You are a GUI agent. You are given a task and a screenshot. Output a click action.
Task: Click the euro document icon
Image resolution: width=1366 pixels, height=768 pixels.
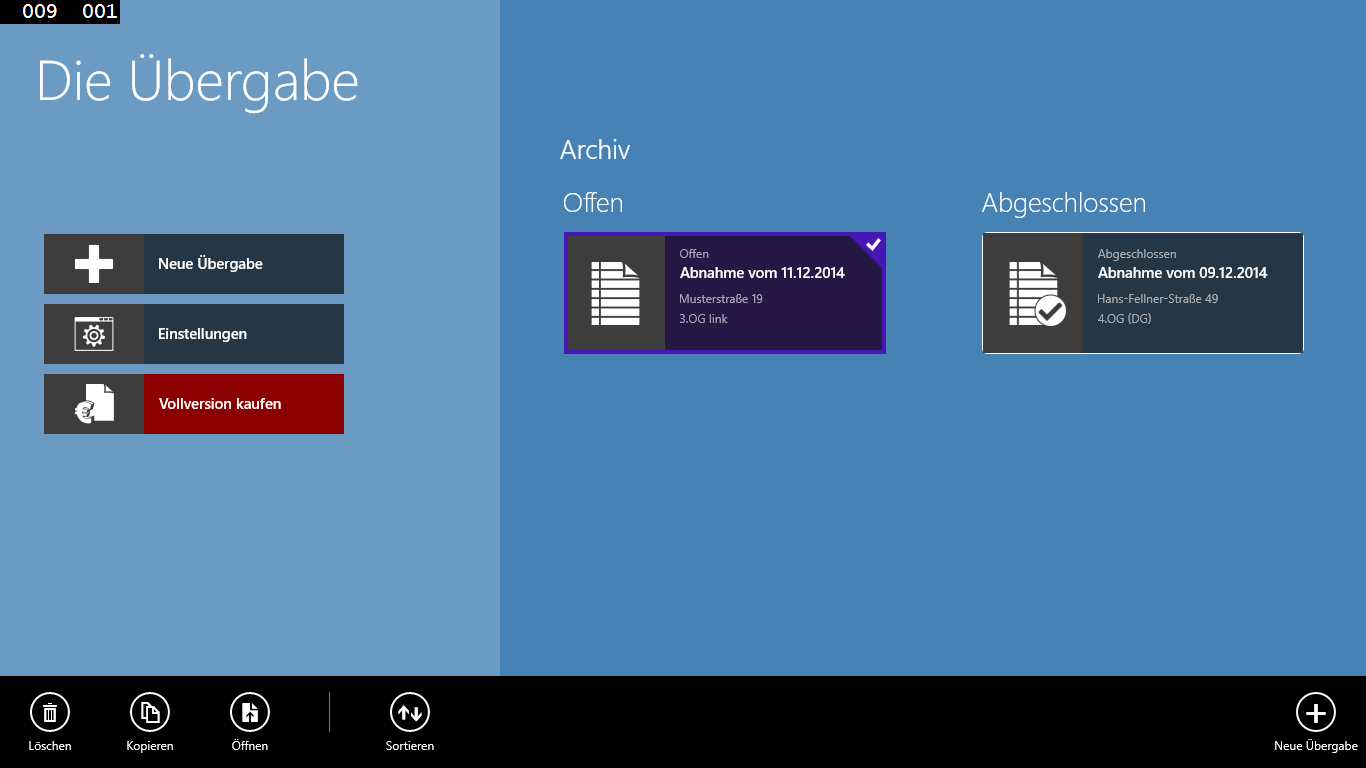(94, 404)
